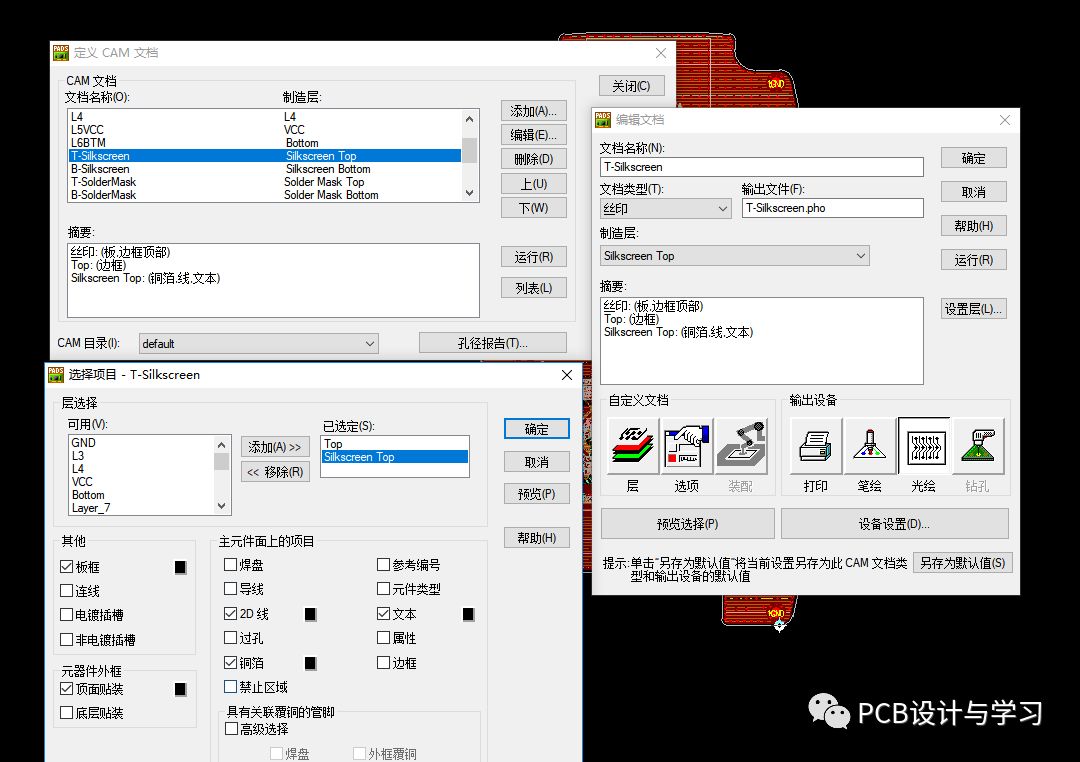Enable the 参考编号 checkbox
The image size is (1080, 762).
pos(383,565)
